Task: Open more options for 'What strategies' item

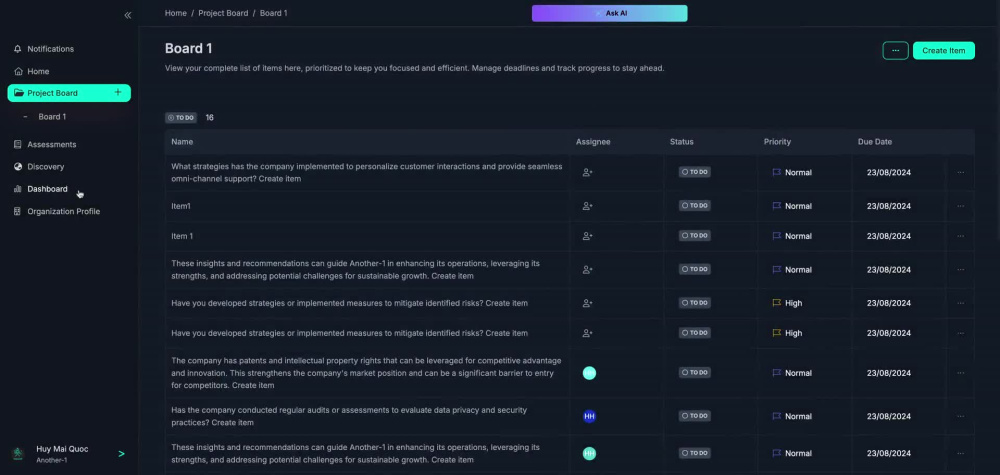Action: [960, 172]
